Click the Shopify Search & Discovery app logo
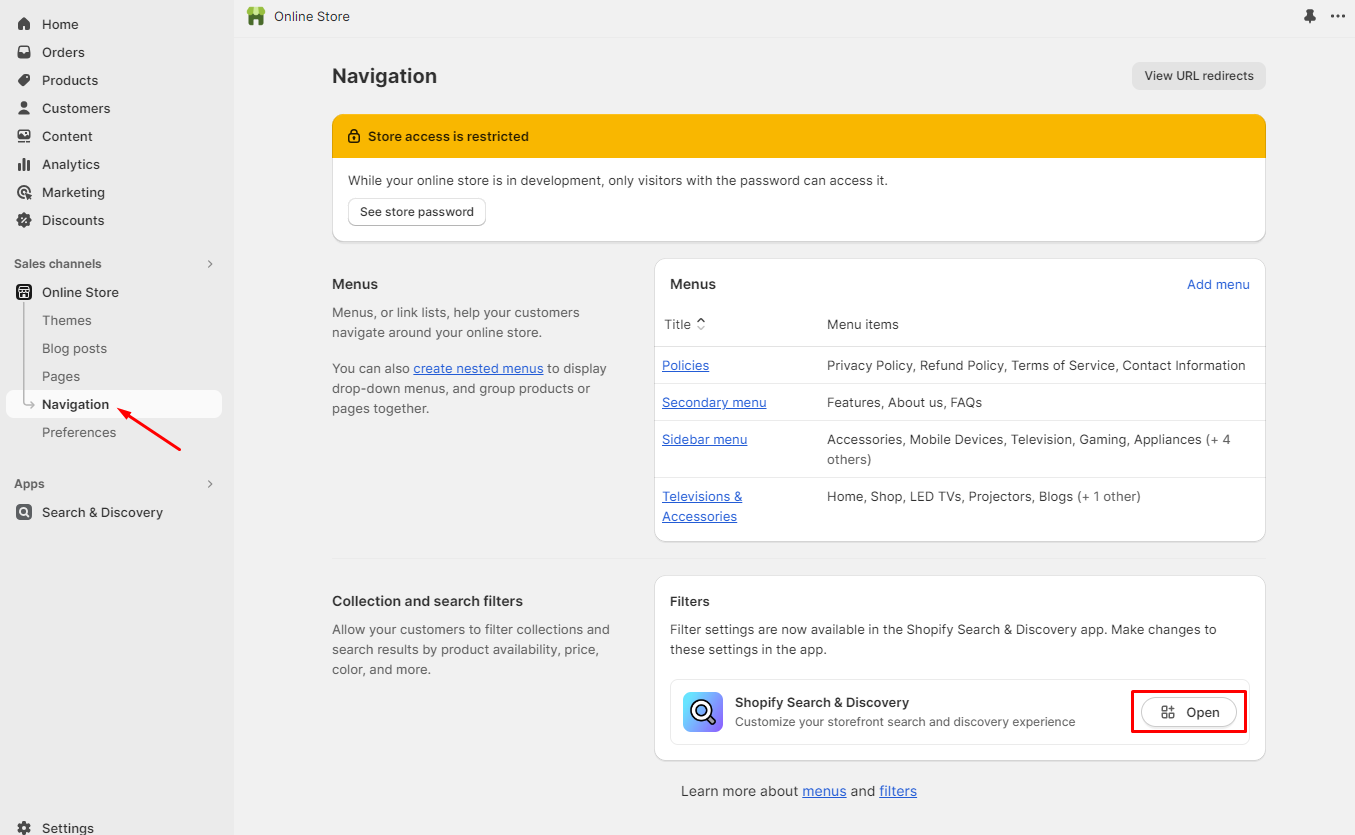This screenshot has width=1355, height=835. (x=702, y=712)
